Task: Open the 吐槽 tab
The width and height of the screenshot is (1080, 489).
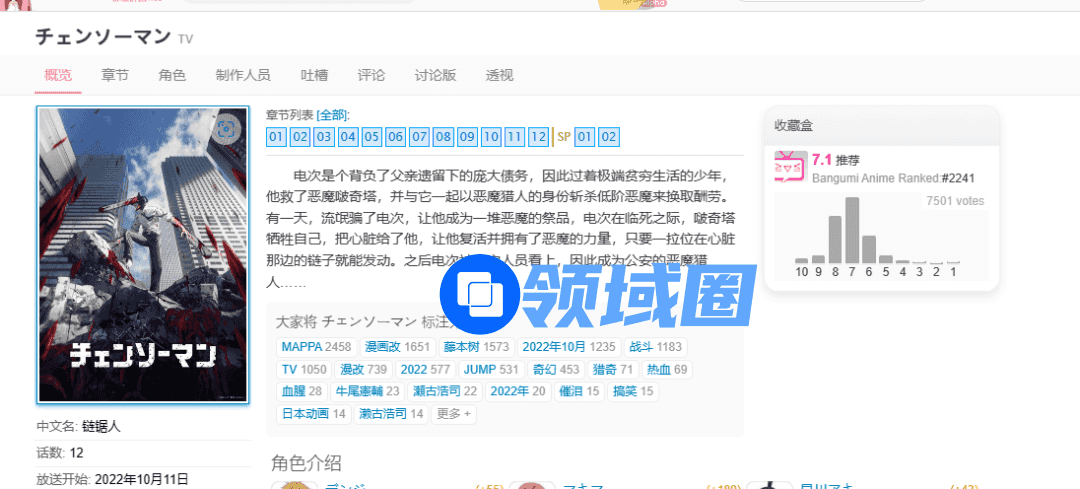Action: click(314, 75)
